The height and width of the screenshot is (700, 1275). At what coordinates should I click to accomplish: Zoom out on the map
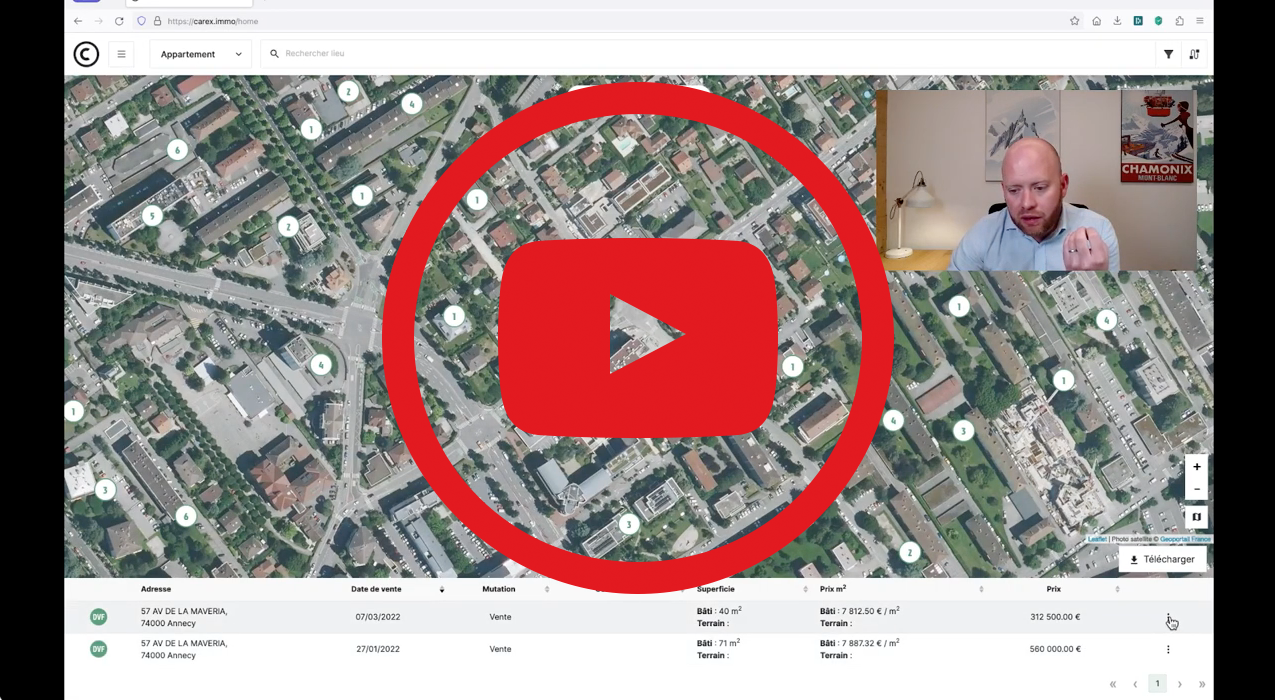(1196, 489)
